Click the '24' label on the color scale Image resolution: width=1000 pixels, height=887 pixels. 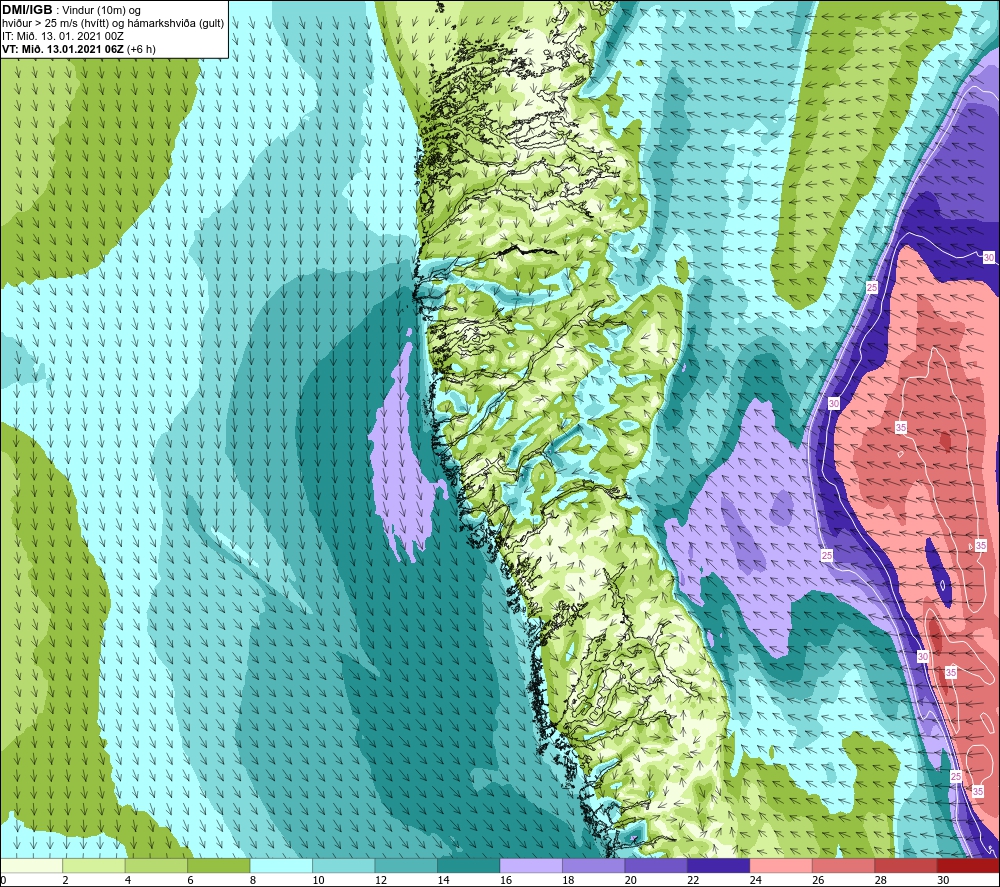[756, 880]
